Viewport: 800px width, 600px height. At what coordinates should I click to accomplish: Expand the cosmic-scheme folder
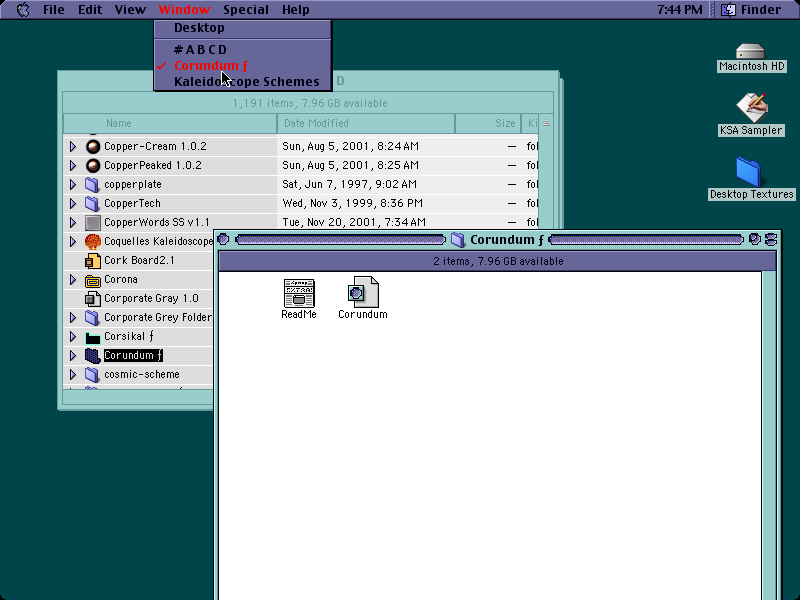73,374
